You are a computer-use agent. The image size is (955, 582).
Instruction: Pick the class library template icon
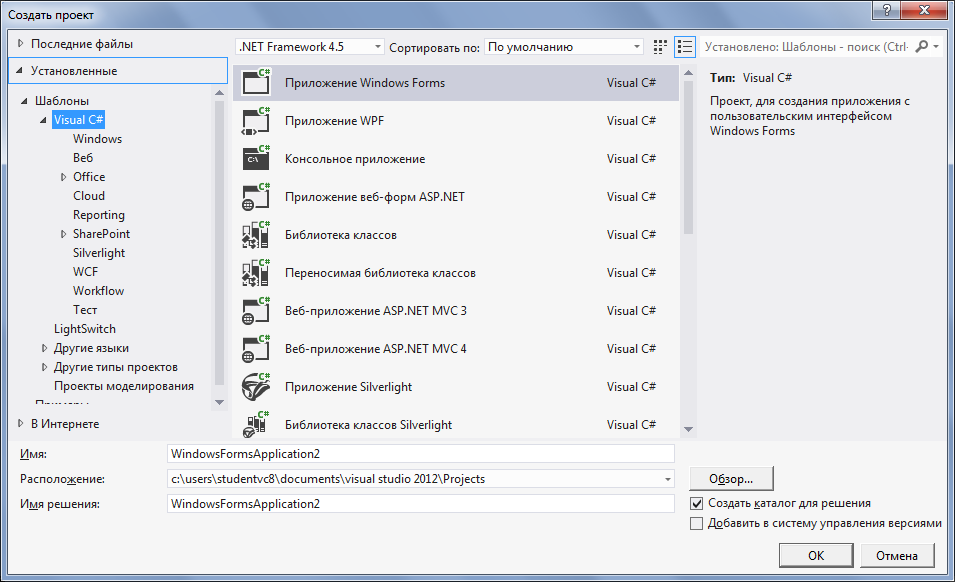tap(256, 235)
